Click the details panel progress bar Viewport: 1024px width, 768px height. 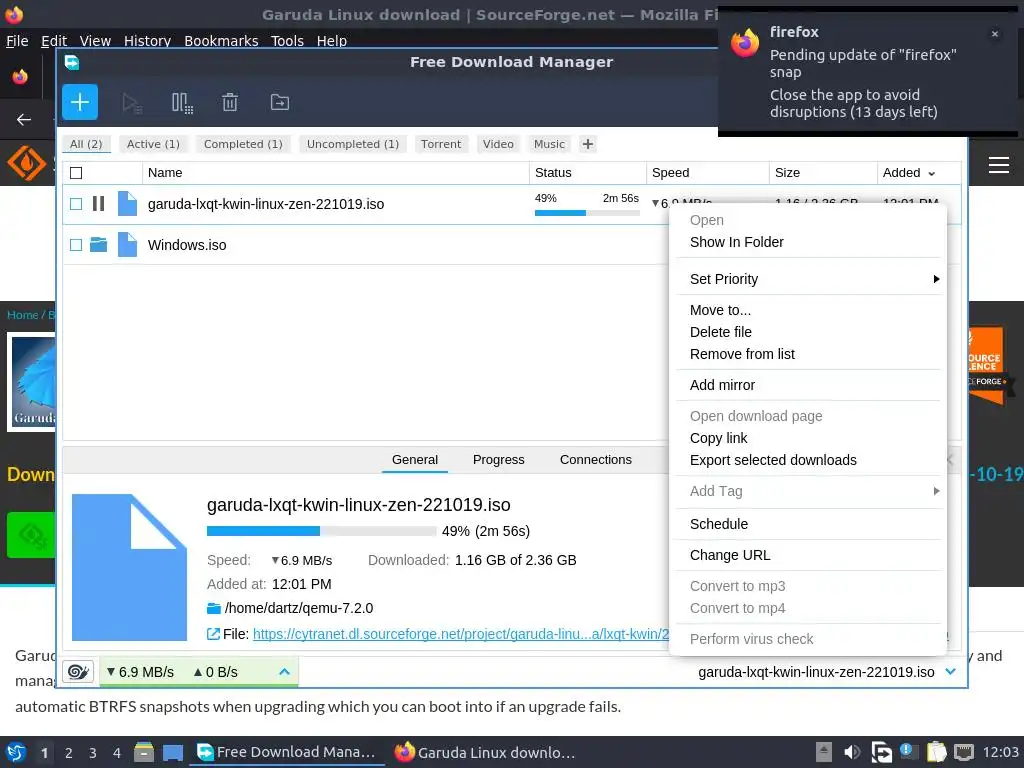[321, 531]
